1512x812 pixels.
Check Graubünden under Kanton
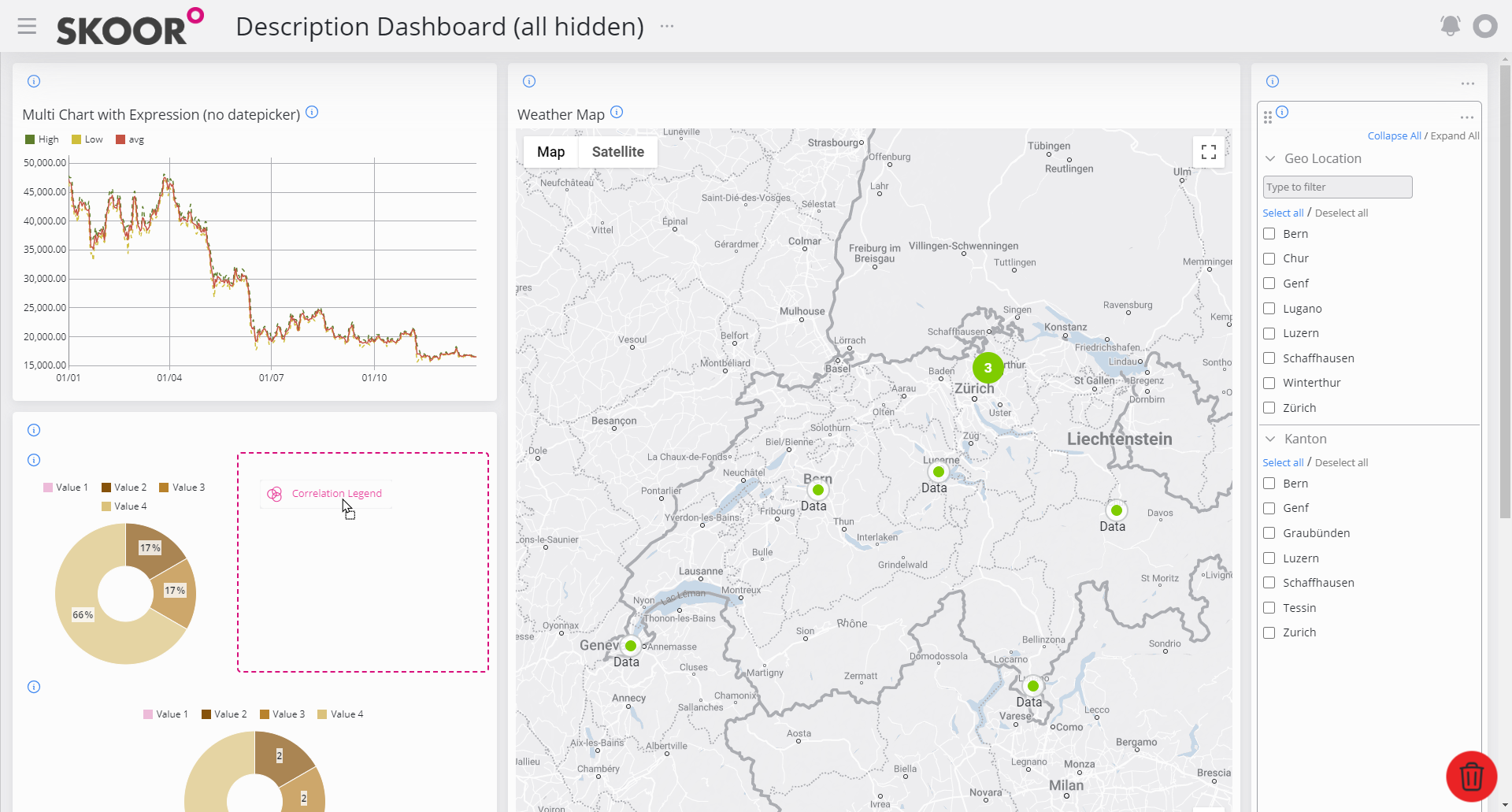[1269, 533]
